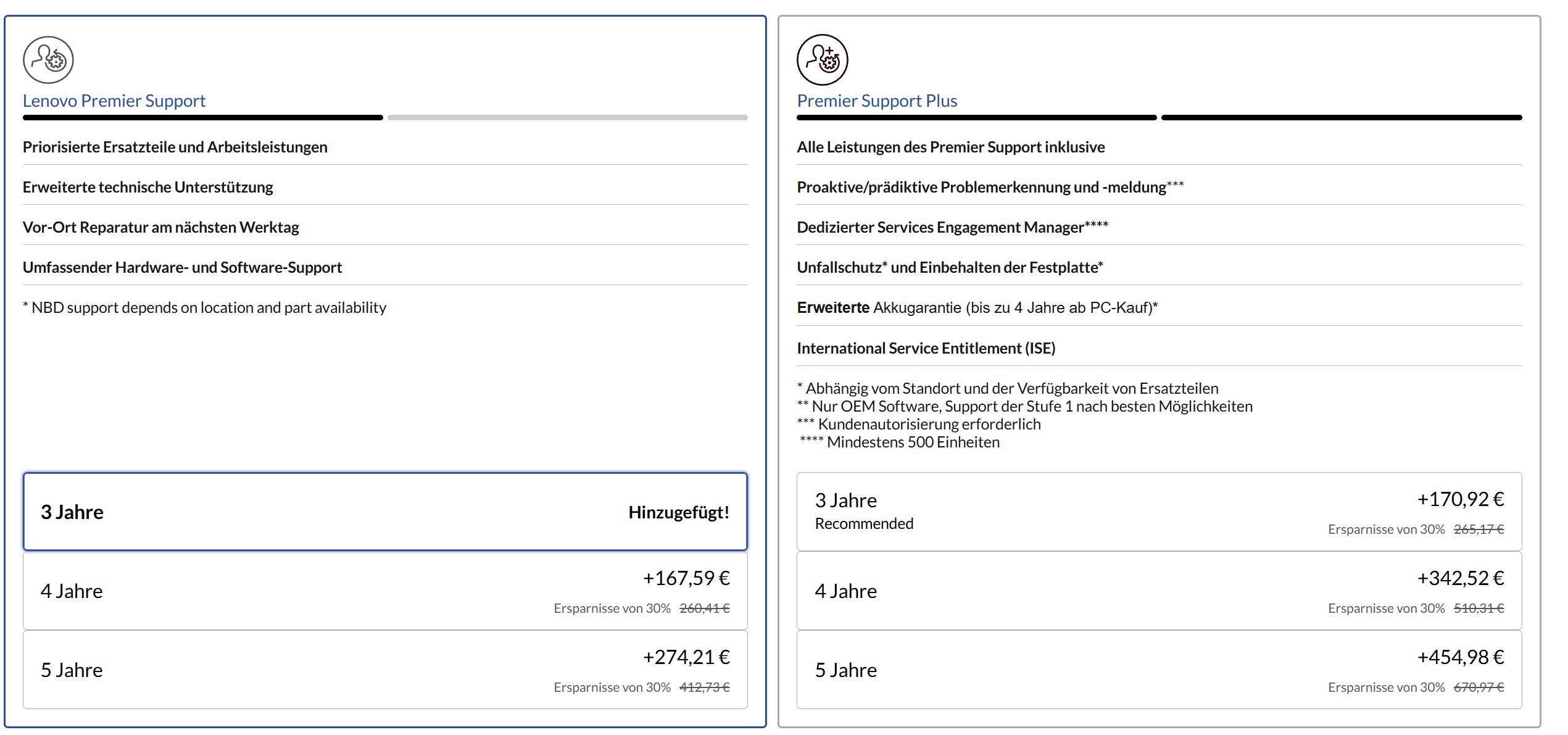Choose 5 Jahre Premier Support Plus +454,98 €
This screenshot has width=1568, height=735.
(x=1158, y=670)
